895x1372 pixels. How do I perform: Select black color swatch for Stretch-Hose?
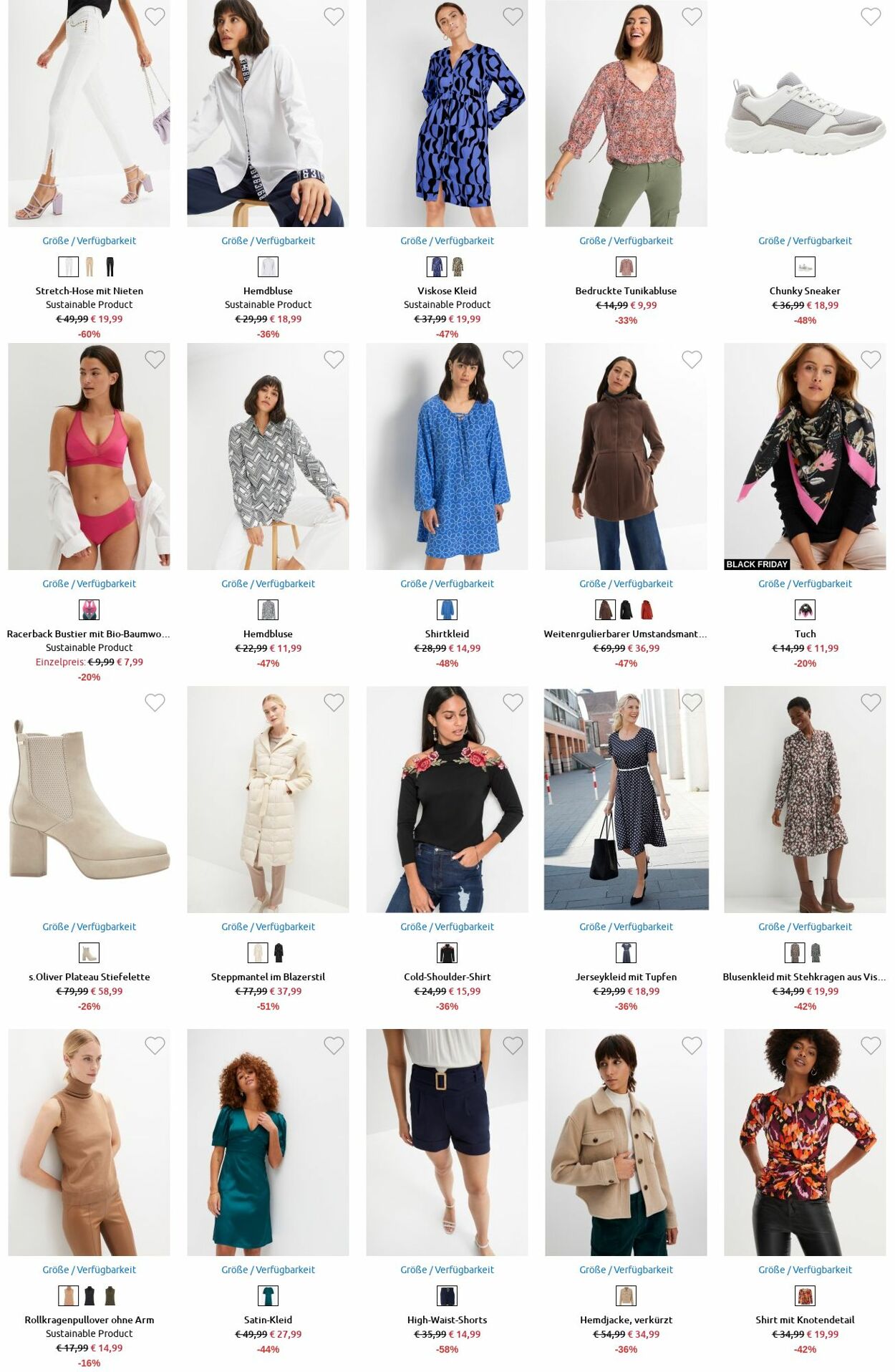click(x=110, y=267)
